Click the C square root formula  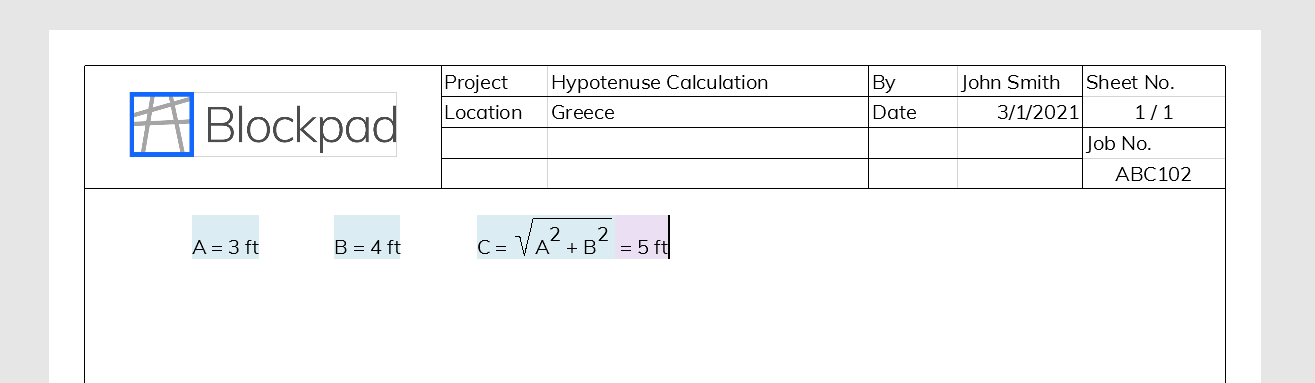pos(545,238)
